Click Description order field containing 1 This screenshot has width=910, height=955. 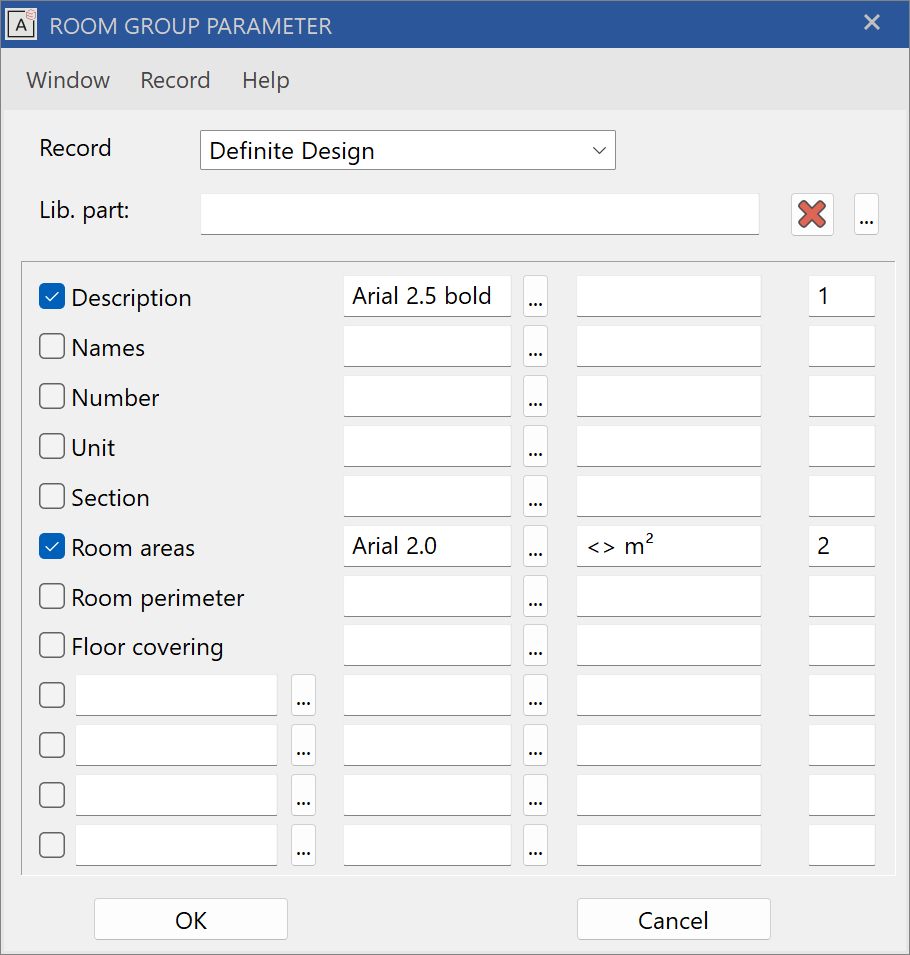[842, 296]
